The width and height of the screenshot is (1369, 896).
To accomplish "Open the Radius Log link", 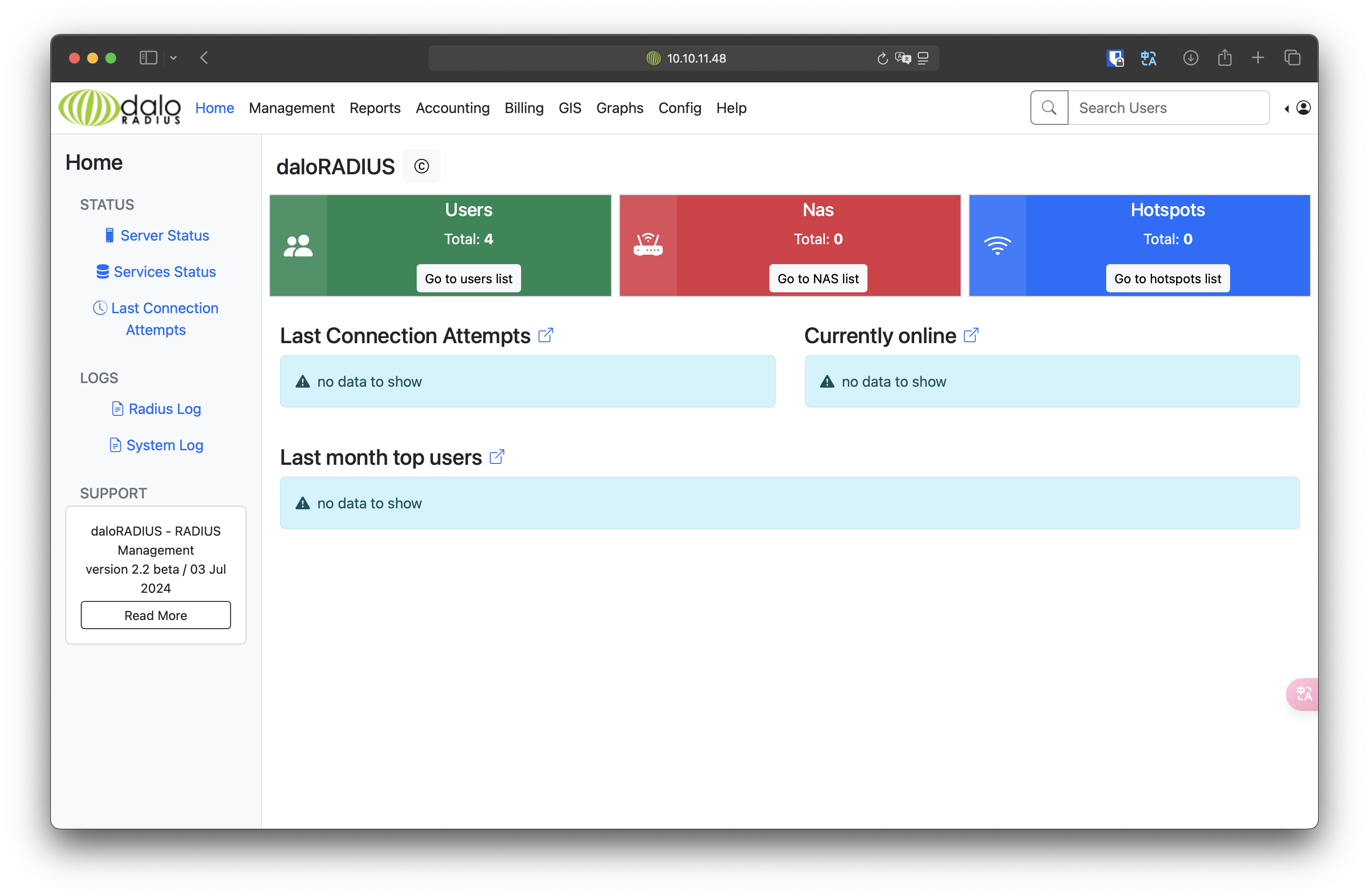I will tap(157, 409).
